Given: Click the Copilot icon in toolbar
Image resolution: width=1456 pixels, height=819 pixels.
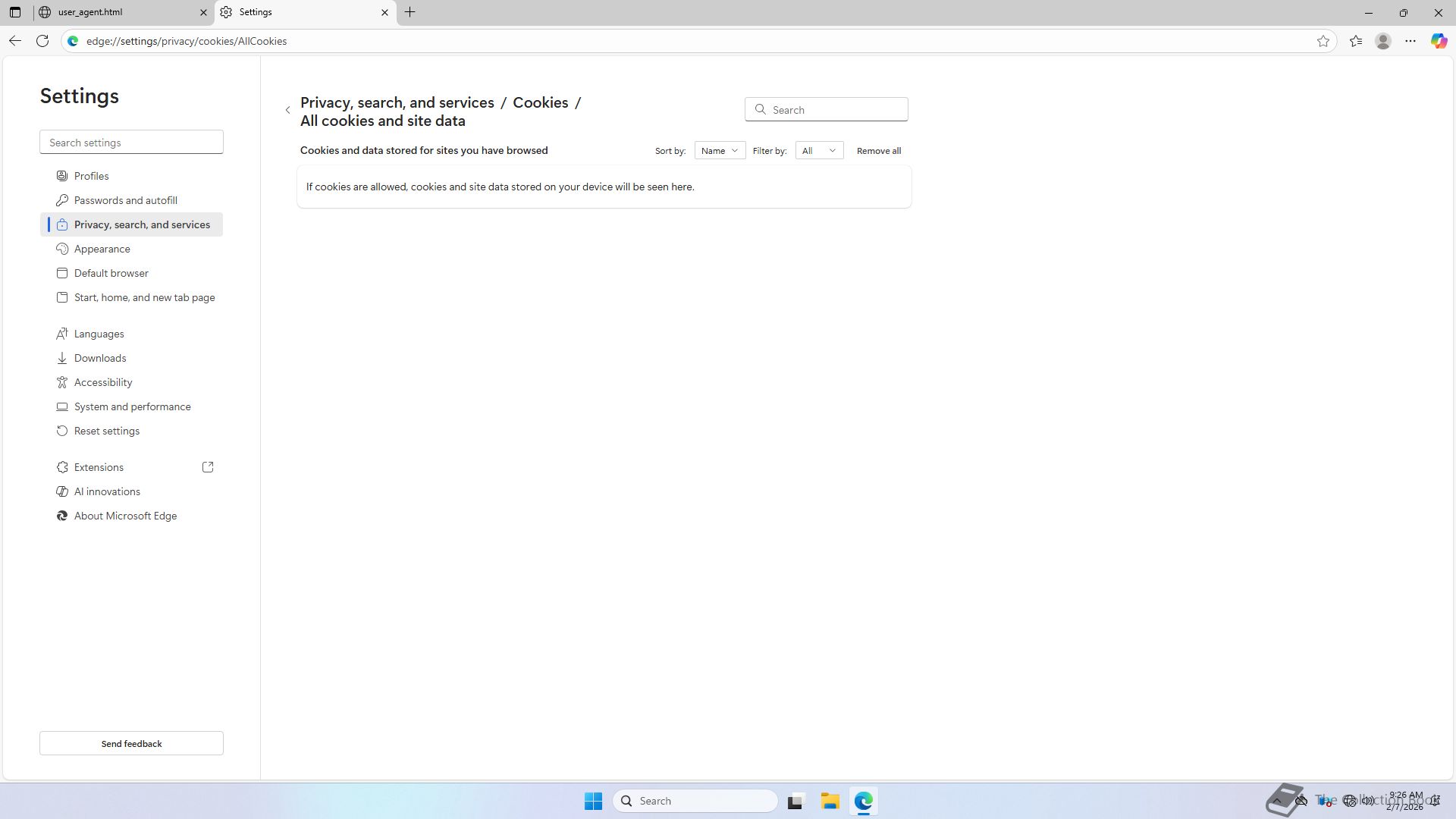Looking at the screenshot, I should click(x=1439, y=41).
